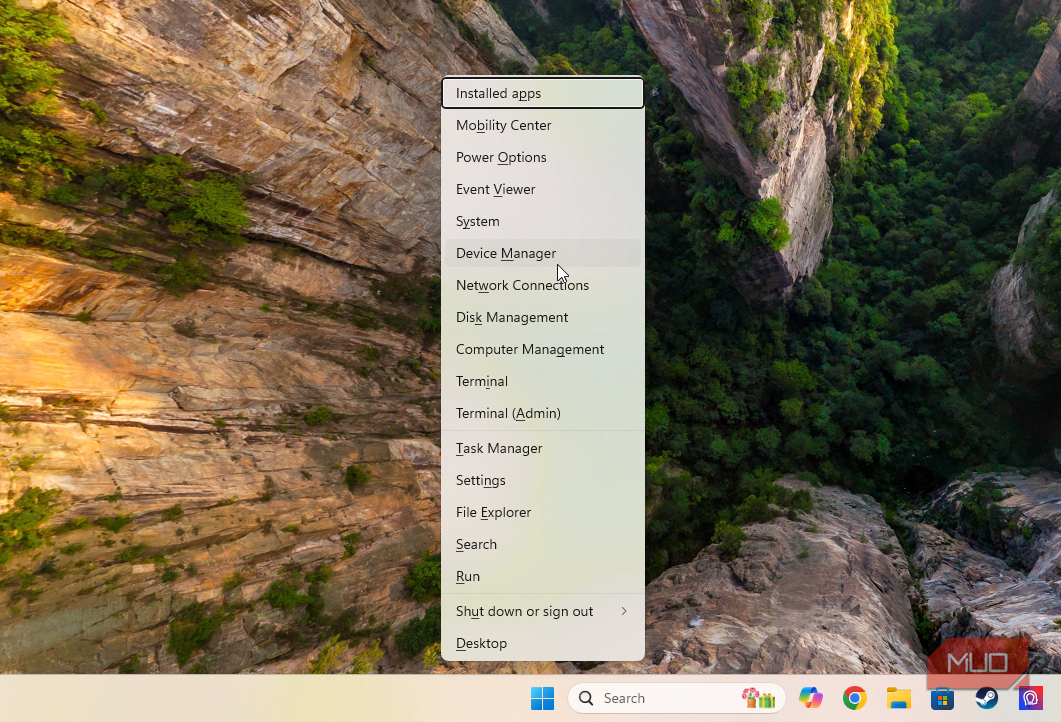The height and width of the screenshot is (722, 1061).
Task: Launch Steam from the taskbar
Action: (x=986, y=698)
